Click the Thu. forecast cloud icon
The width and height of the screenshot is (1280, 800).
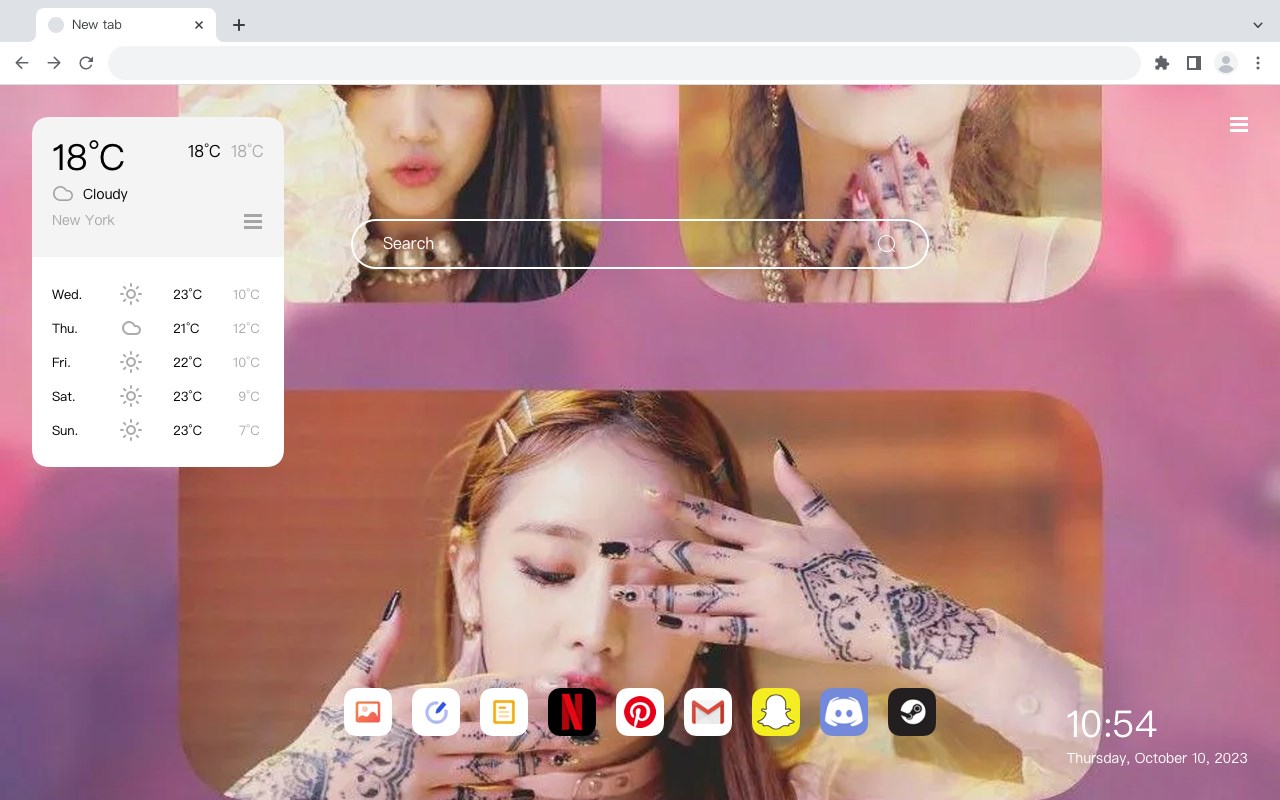pyautogui.click(x=131, y=328)
